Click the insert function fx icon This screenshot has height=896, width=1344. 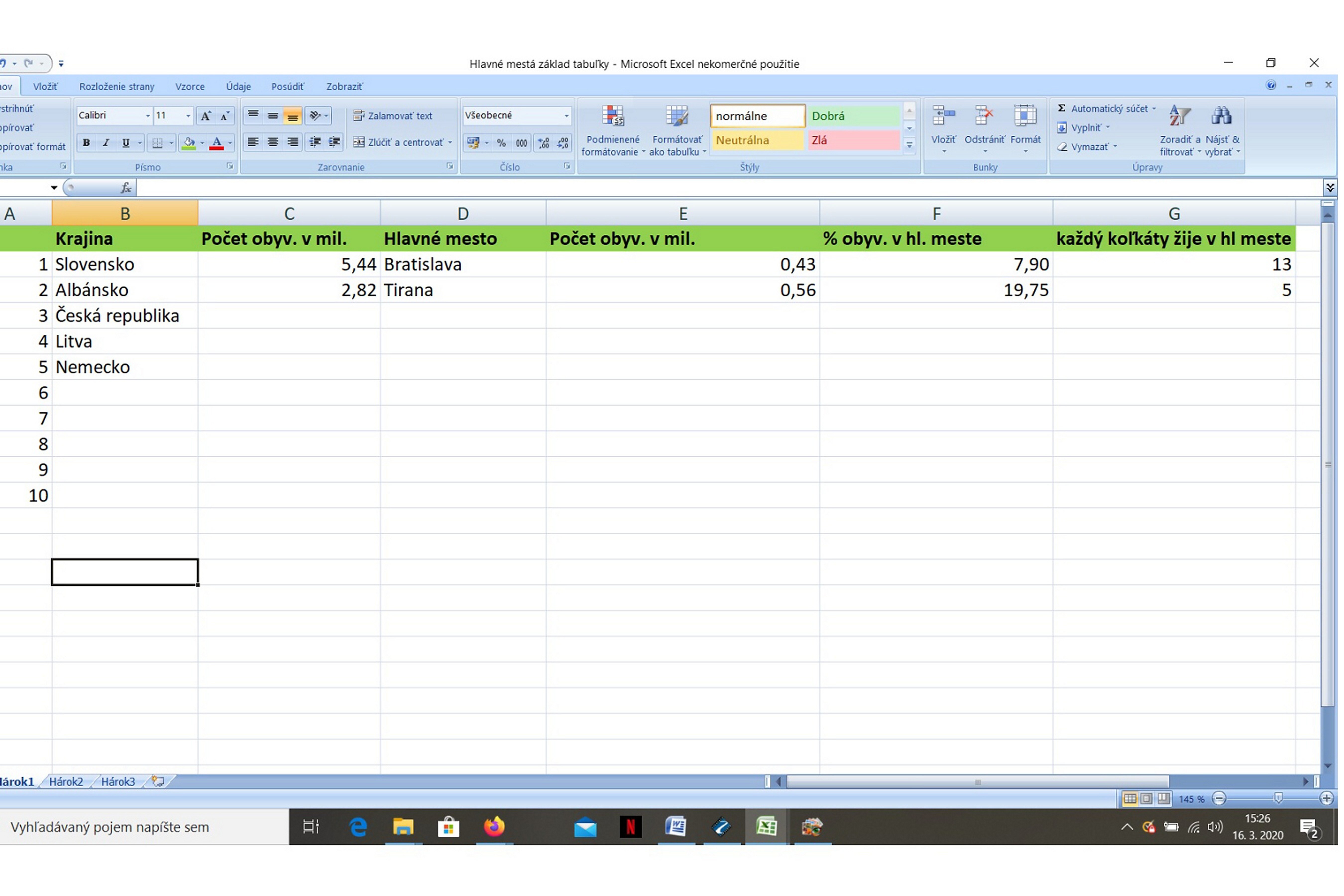tap(126, 188)
